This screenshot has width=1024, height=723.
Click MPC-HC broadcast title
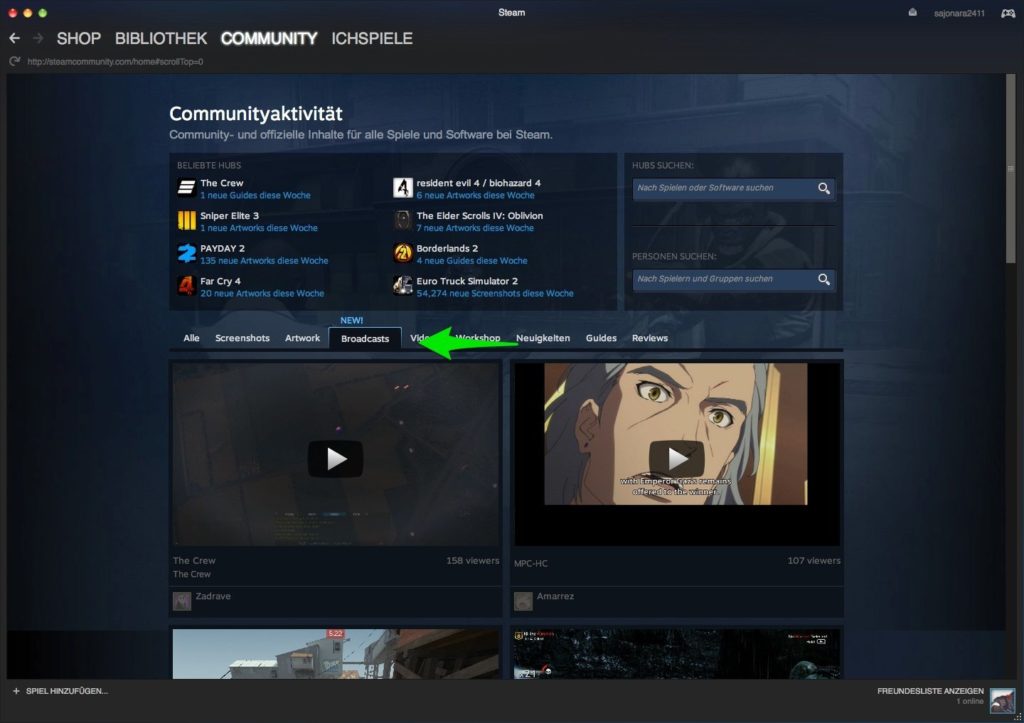pyautogui.click(x=530, y=563)
